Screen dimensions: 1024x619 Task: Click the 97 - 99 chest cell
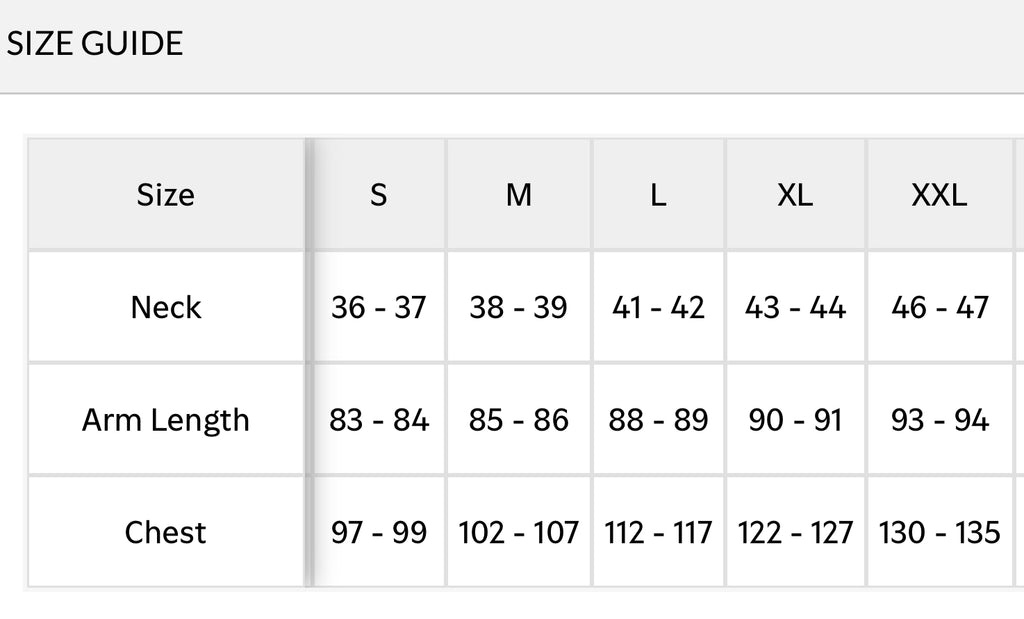pos(379,532)
